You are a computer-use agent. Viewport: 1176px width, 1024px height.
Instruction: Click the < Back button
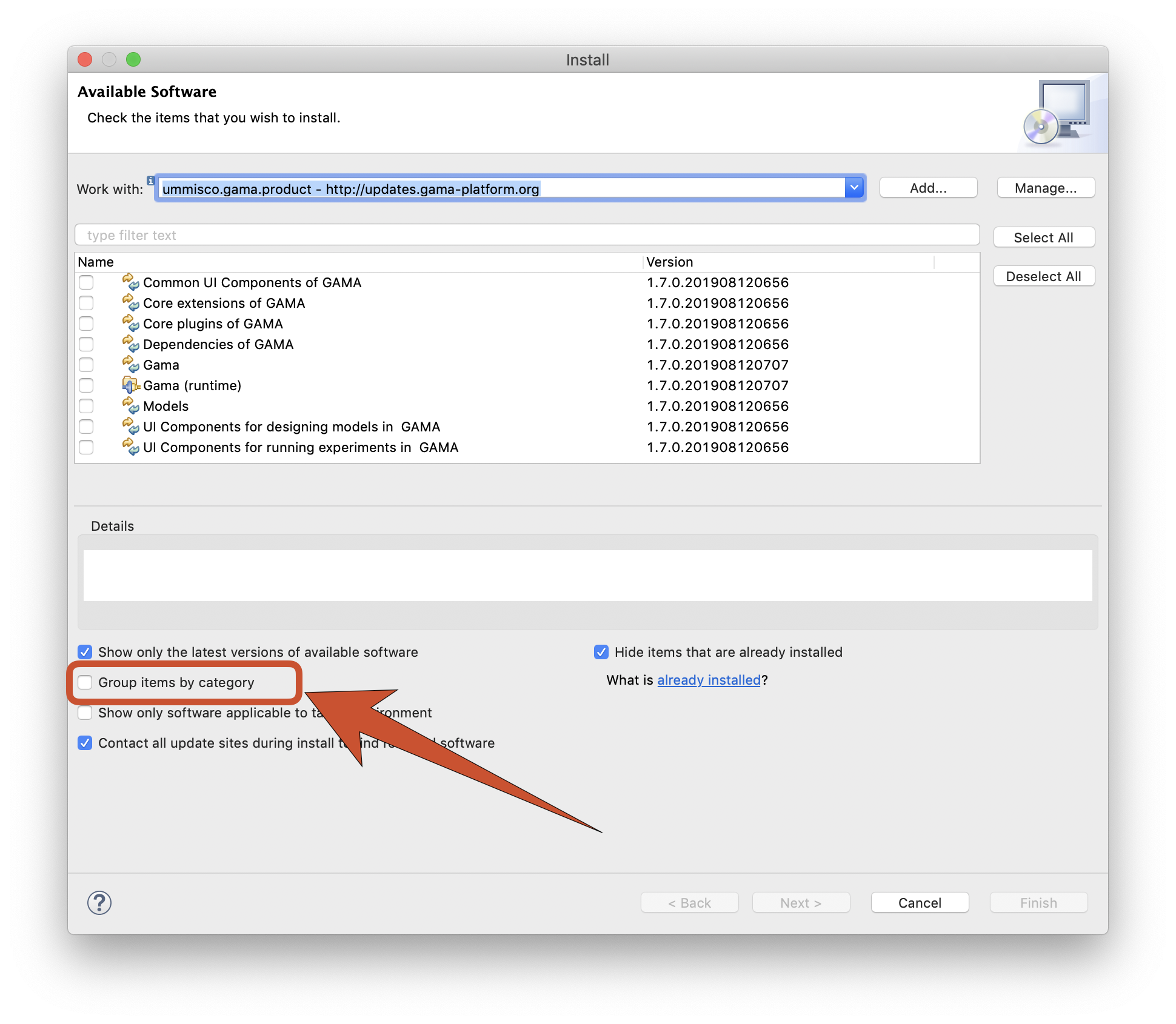pyautogui.click(x=689, y=903)
